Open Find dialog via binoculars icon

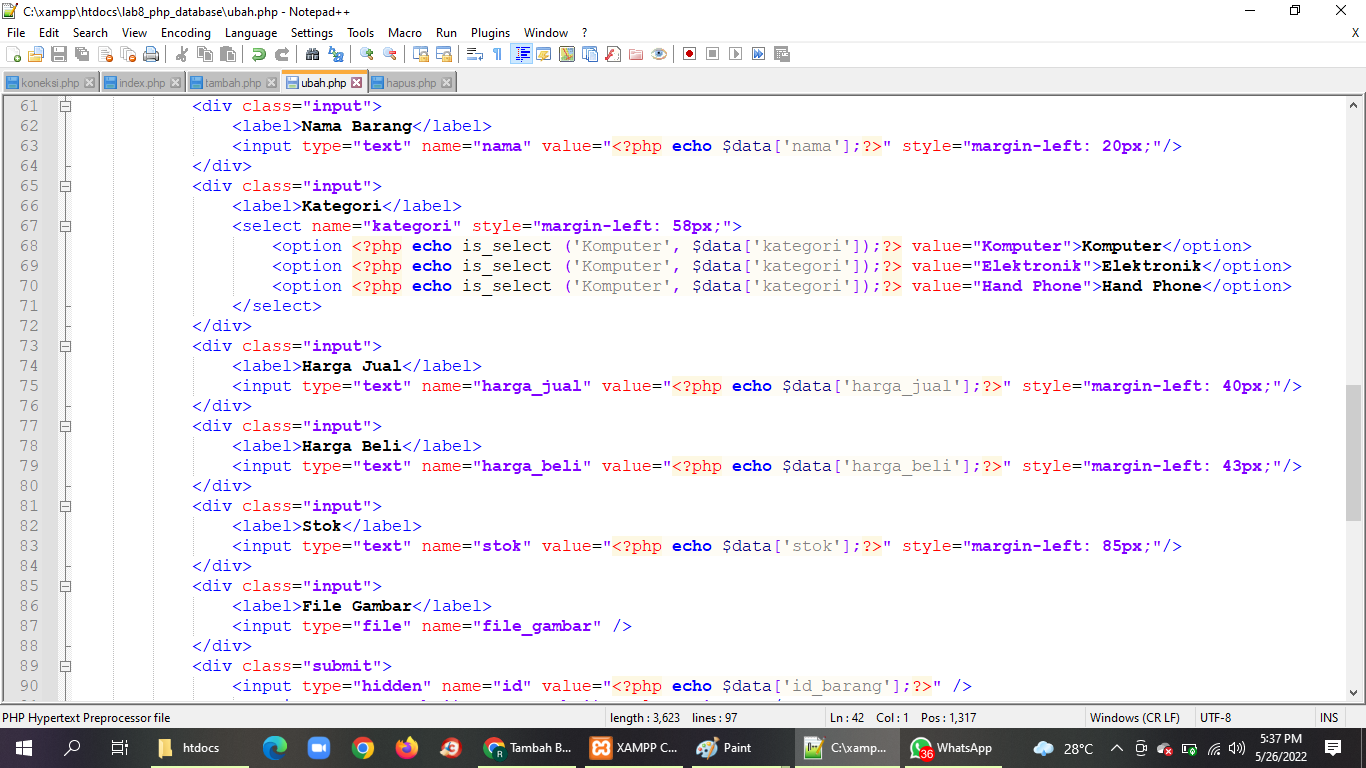point(311,55)
